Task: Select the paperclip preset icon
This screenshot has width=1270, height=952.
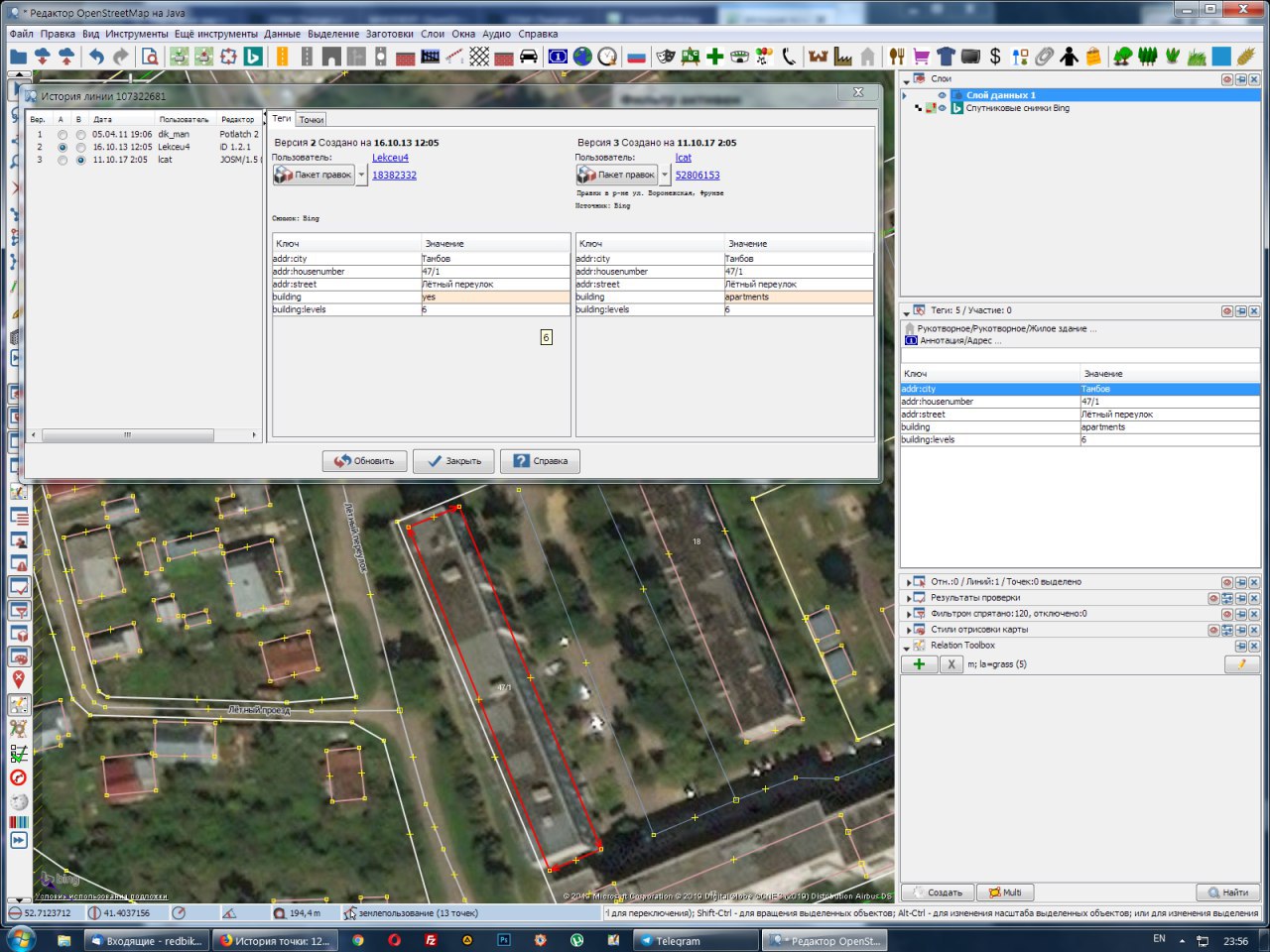Action: [1044, 57]
